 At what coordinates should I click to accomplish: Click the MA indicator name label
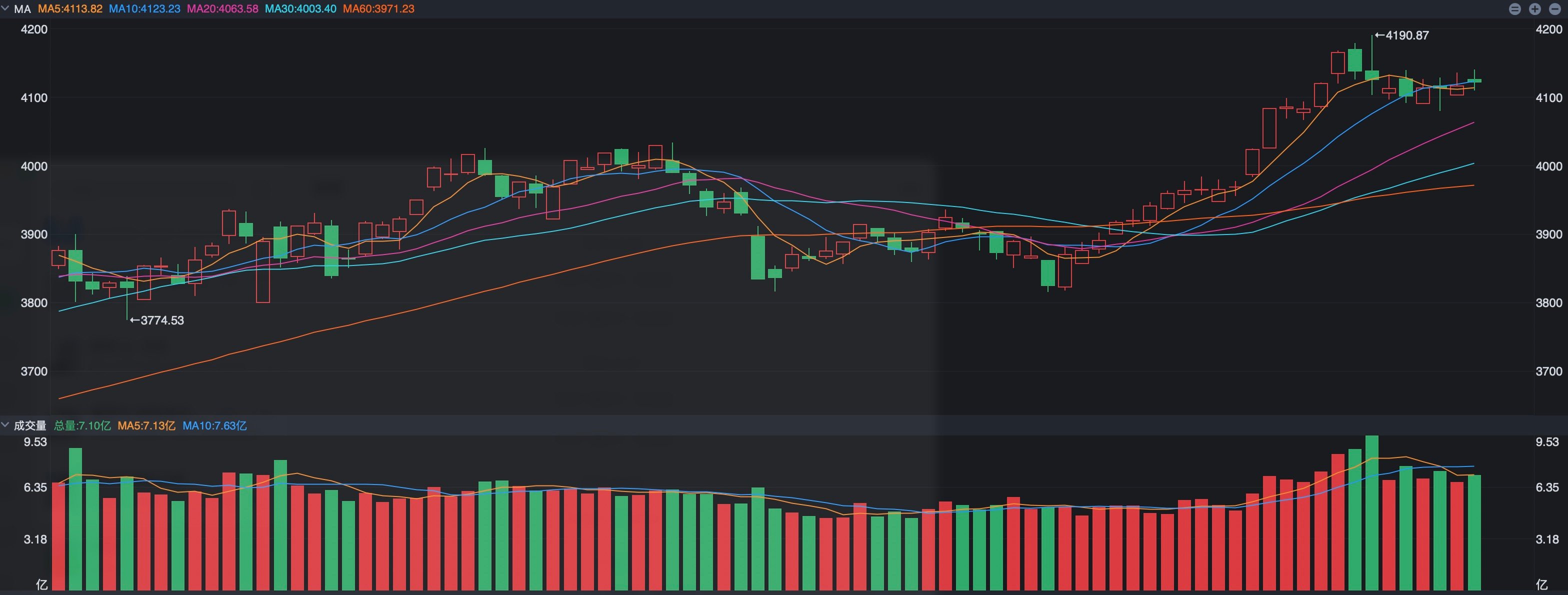[x=22, y=9]
